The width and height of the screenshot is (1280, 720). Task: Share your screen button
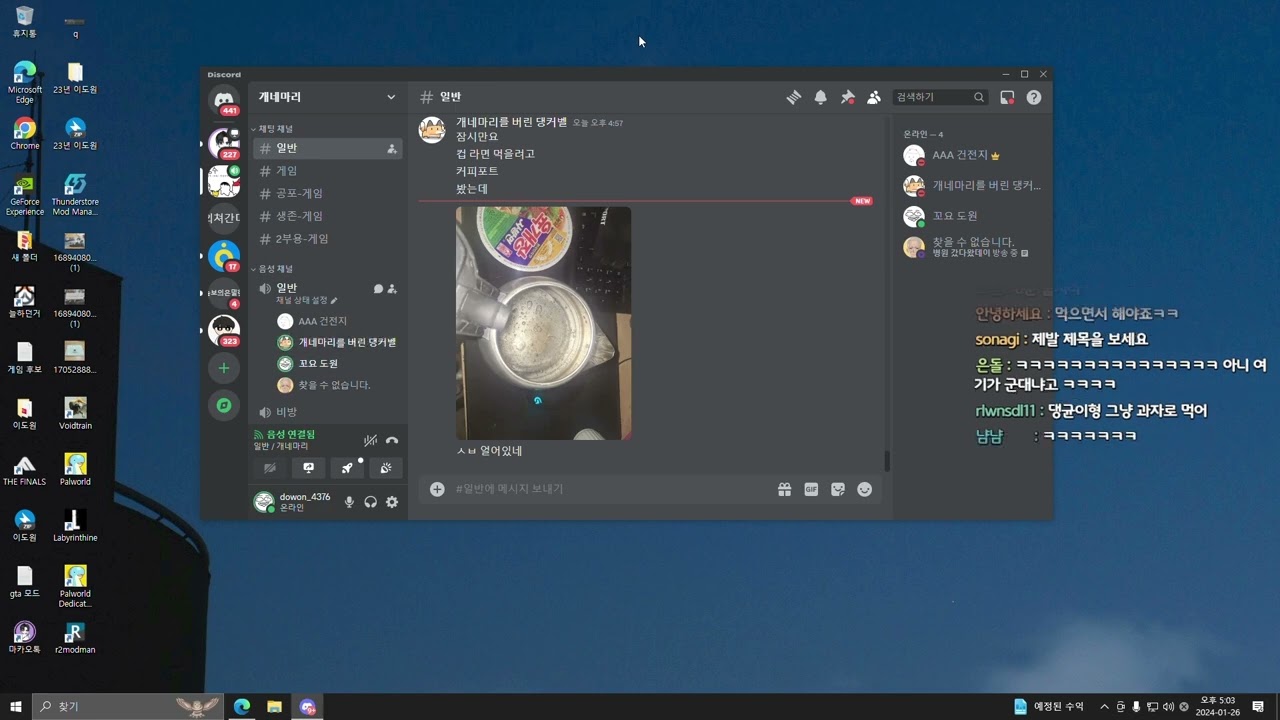tap(309, 468)
